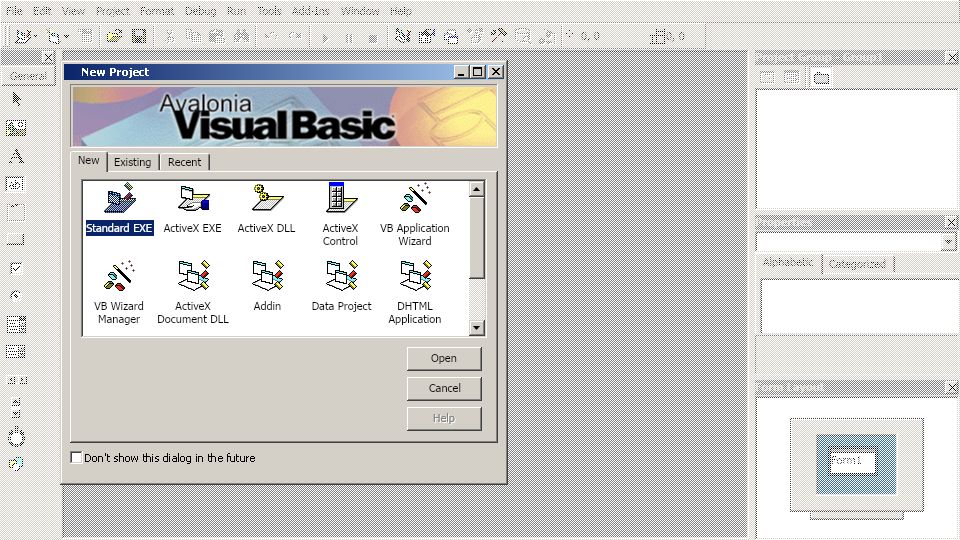Open Project Explorer from the toolbar
This screenshot has height=540, width=960.
tap(403, 37)
